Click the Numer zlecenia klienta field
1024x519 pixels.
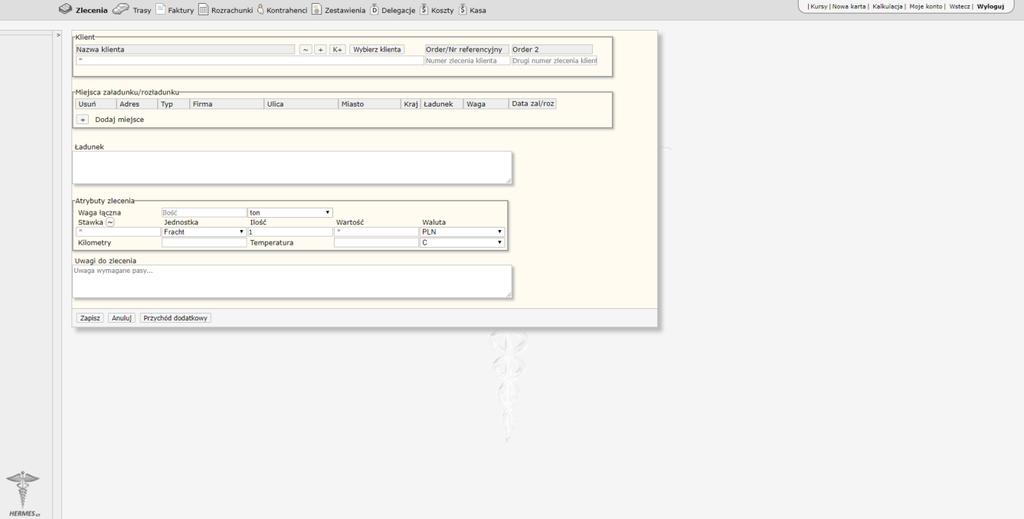click(x=468, y=61)
